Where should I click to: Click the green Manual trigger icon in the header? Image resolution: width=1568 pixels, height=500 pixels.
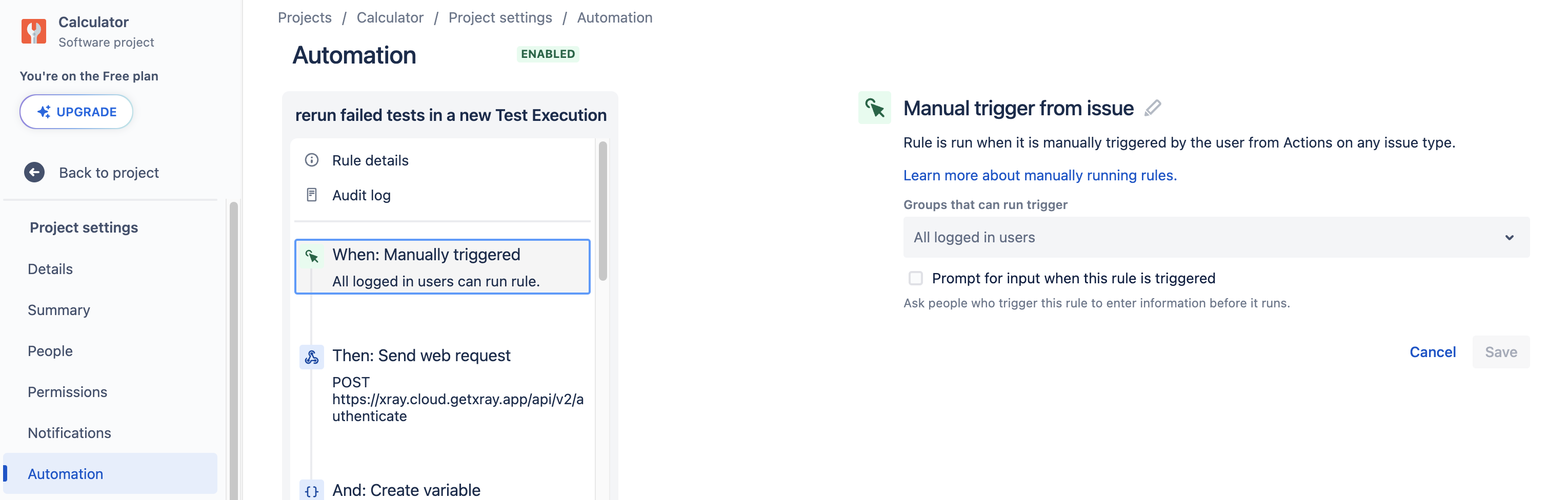pyautogui.click(x=874, y=108)
